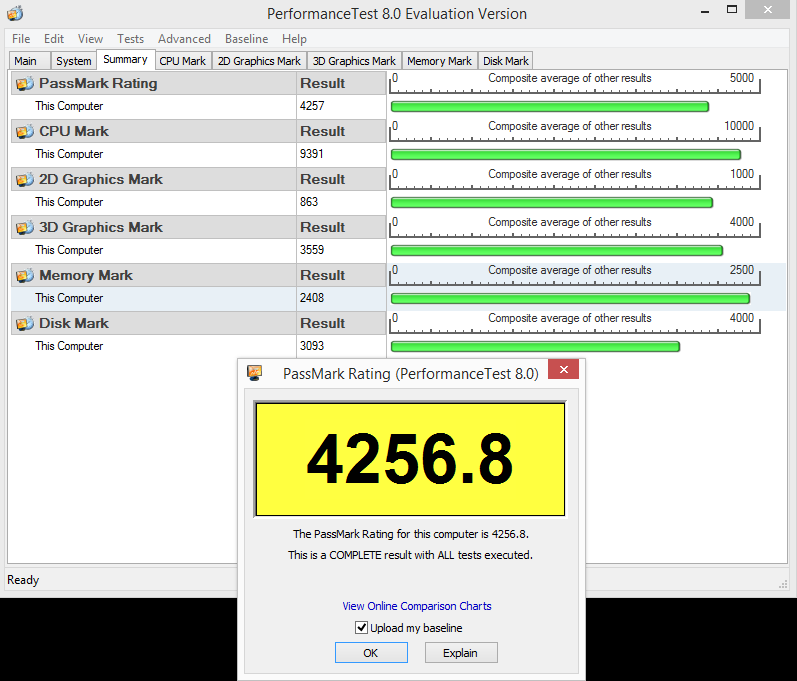797x681 pixels.
Task: Click the dialog's COMPLETE result message
Action: pyautogui.click(x=410, y=555)
